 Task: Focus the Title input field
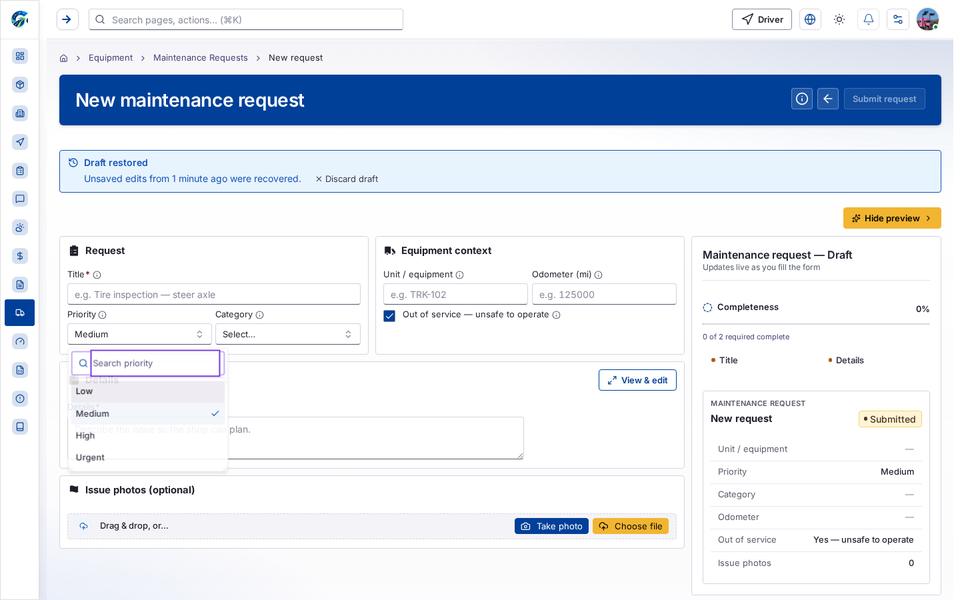(x=214, y=294)
